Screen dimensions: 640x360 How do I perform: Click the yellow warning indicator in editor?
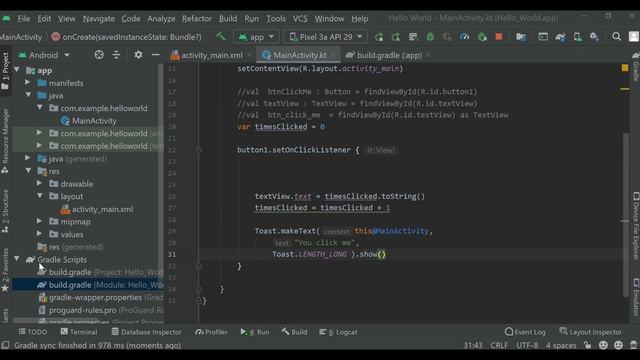[625, 68]
